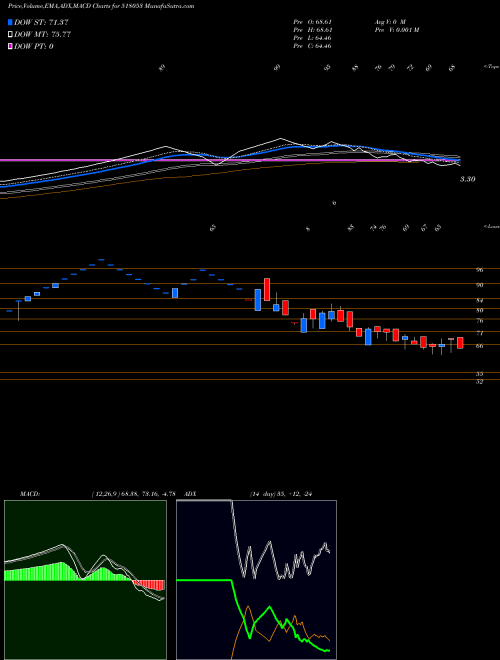Click the 'Pre L: 64.46' value

[x=312, y=38]
